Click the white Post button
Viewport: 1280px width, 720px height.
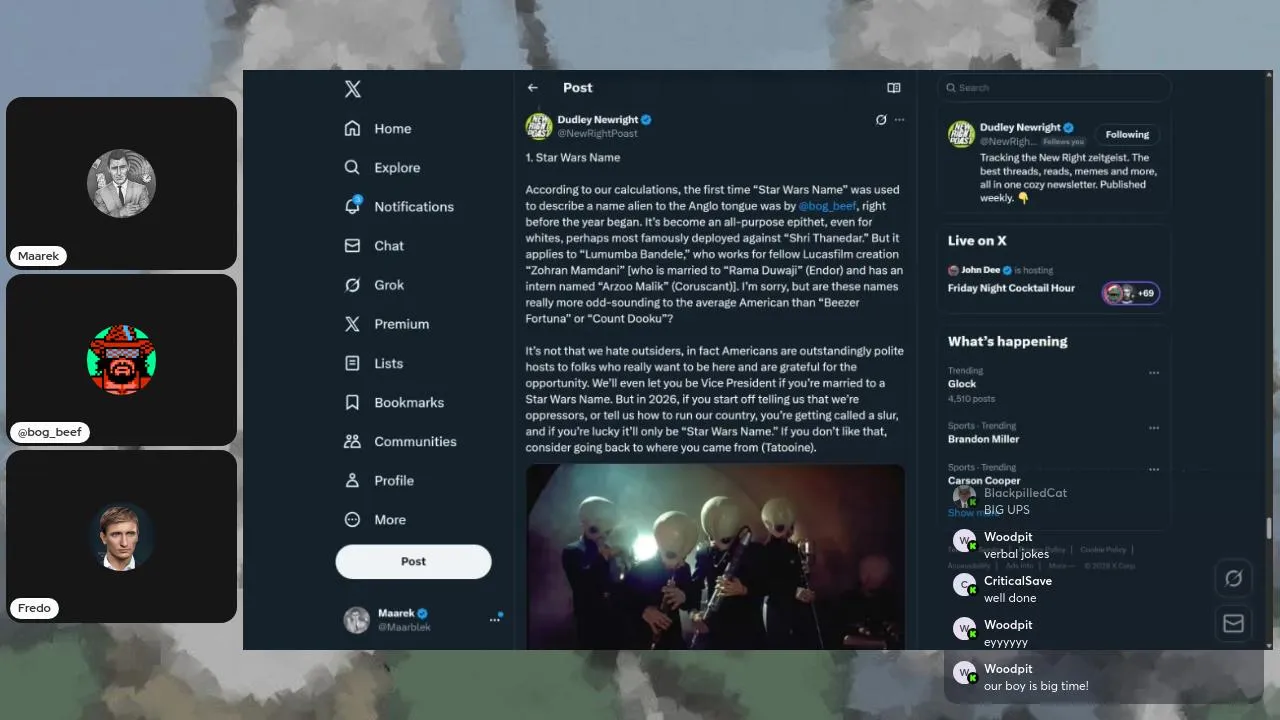click(x=413, y=562)
